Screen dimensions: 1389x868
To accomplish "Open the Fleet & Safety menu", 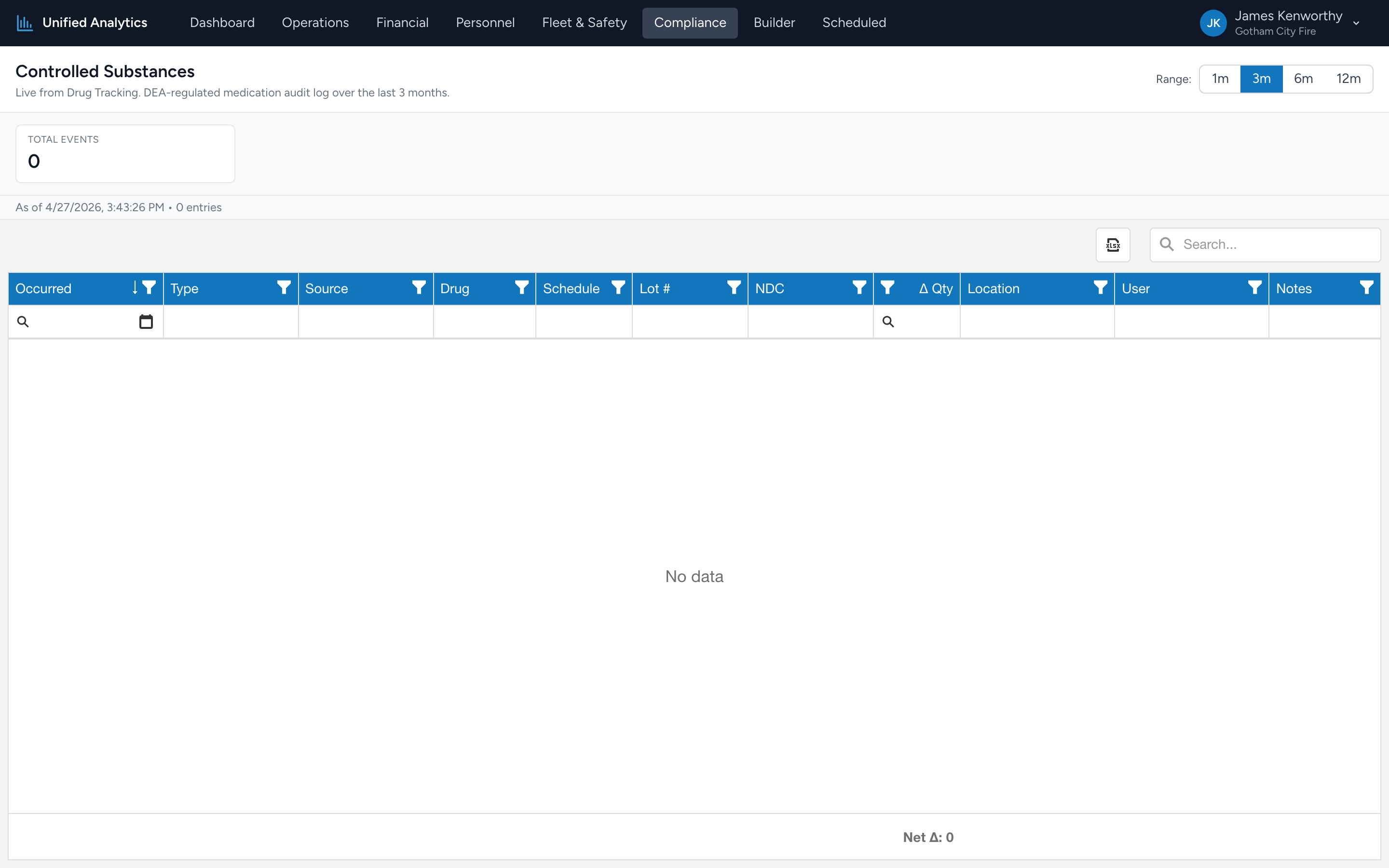I will point(585,23).
